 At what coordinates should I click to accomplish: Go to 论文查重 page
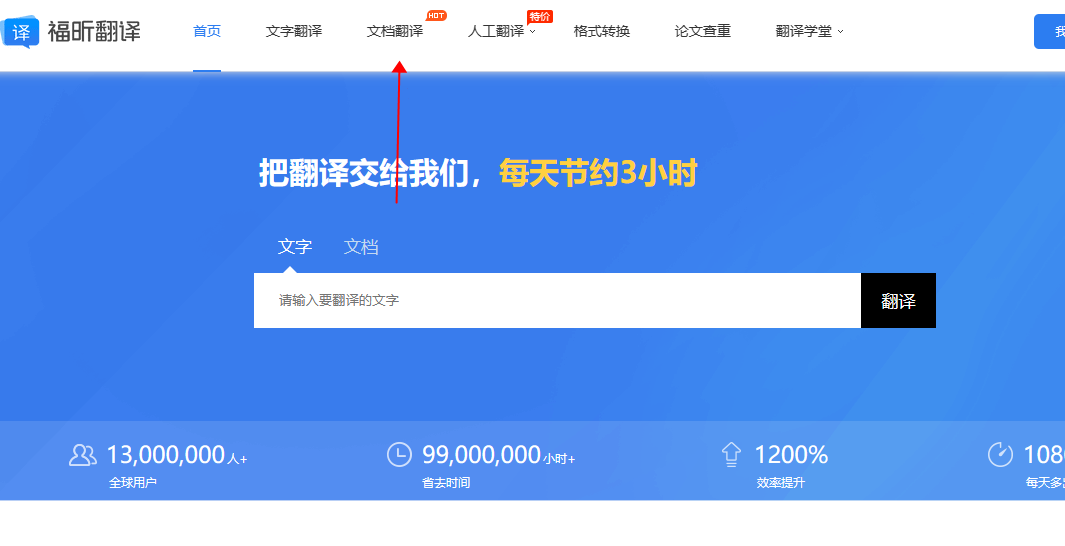pyautogui.click(x=702, y=31)
